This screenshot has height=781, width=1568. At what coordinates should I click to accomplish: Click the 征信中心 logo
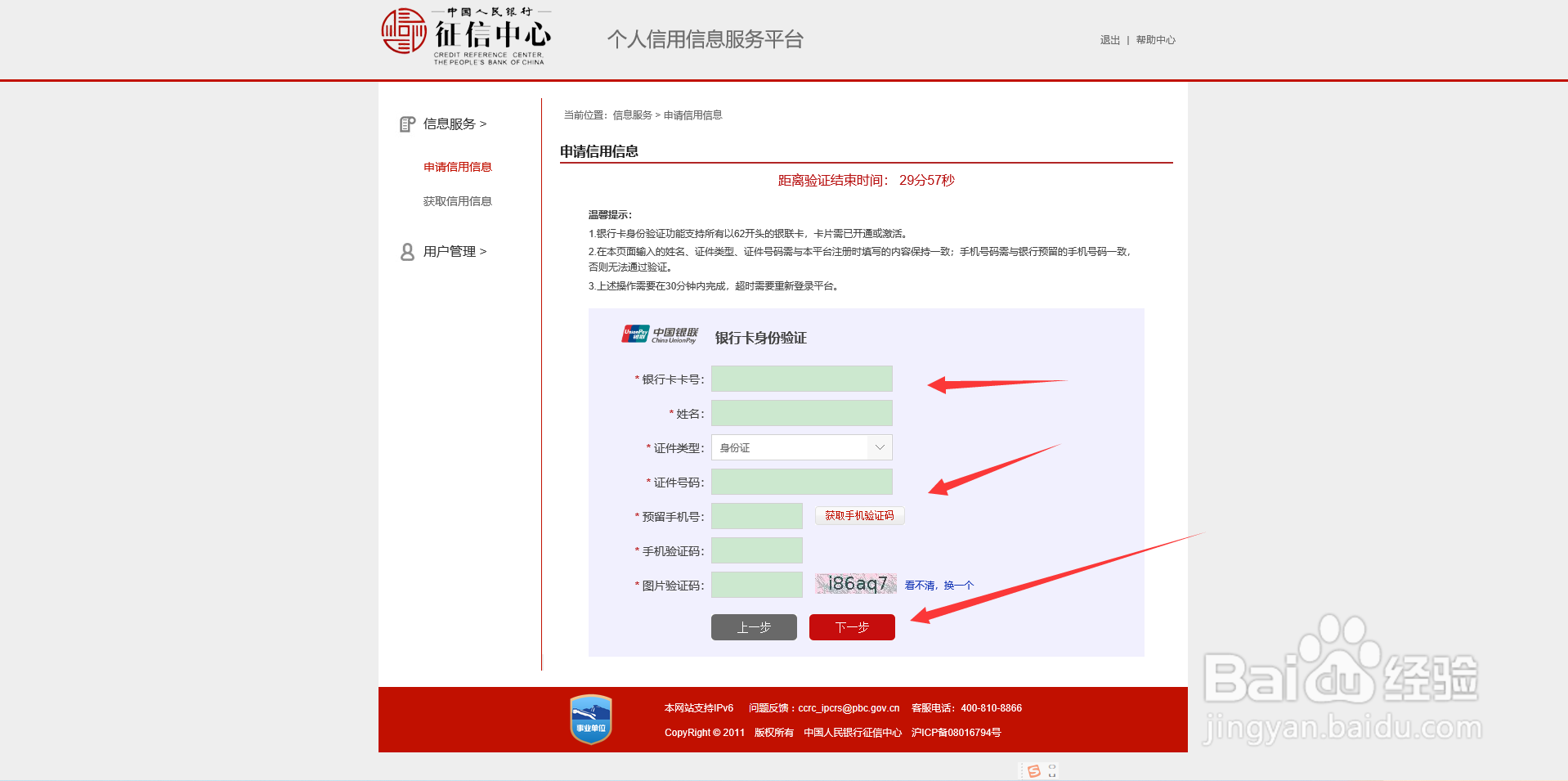(466, 36)
